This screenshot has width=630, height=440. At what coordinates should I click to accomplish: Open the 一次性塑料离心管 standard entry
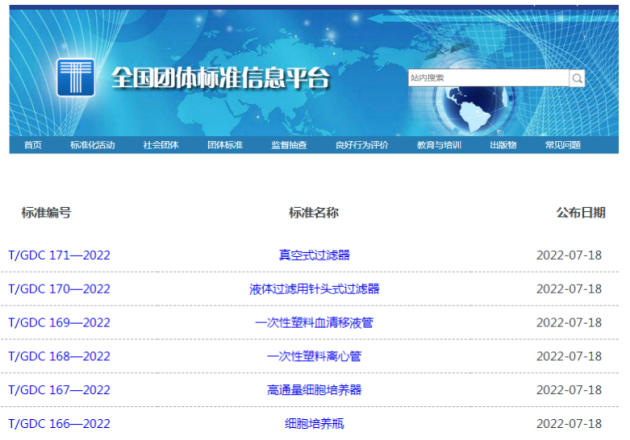[x=314, y=356]
